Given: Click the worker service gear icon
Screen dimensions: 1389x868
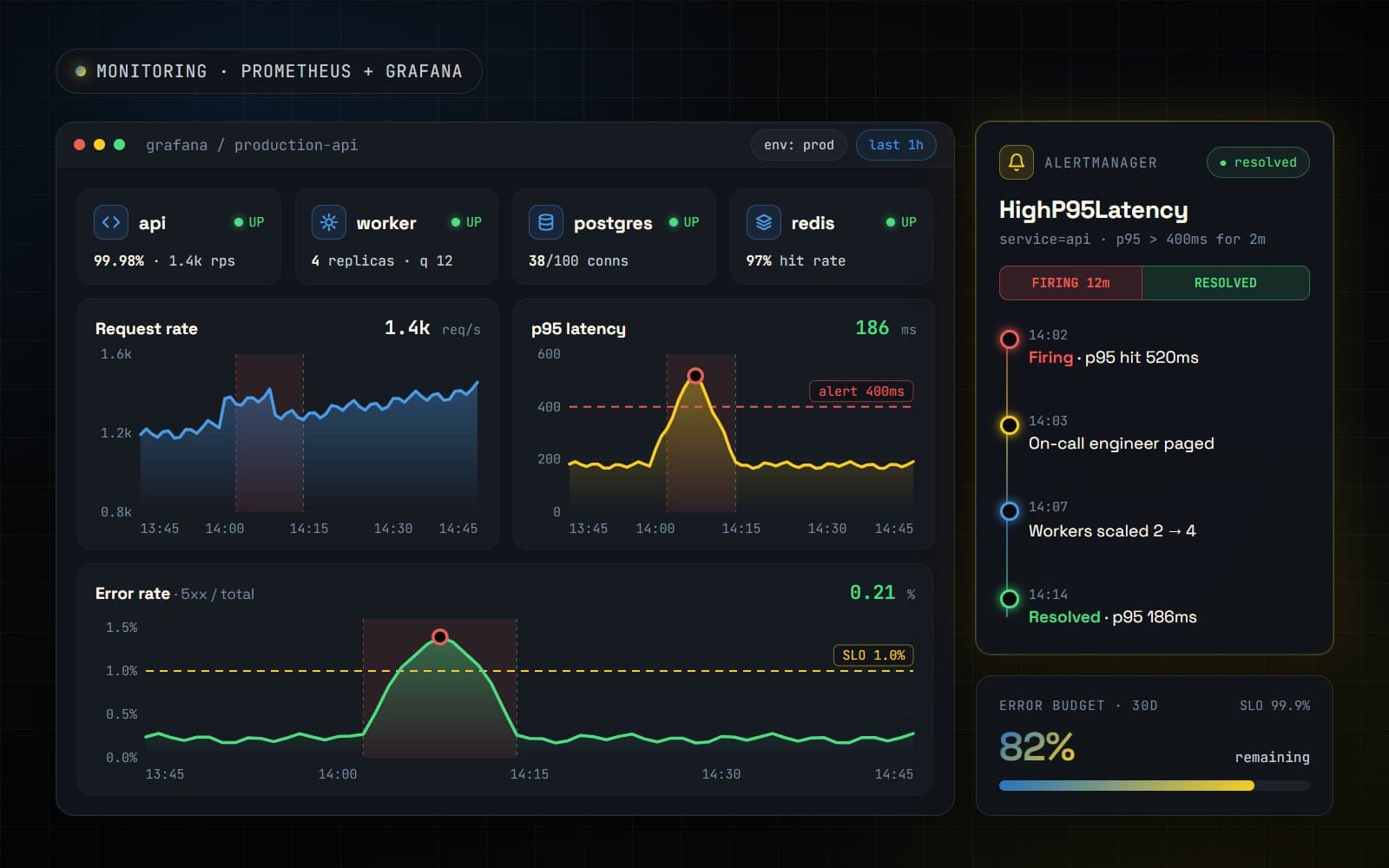Looking at the screenshot, I should point(329,222).
